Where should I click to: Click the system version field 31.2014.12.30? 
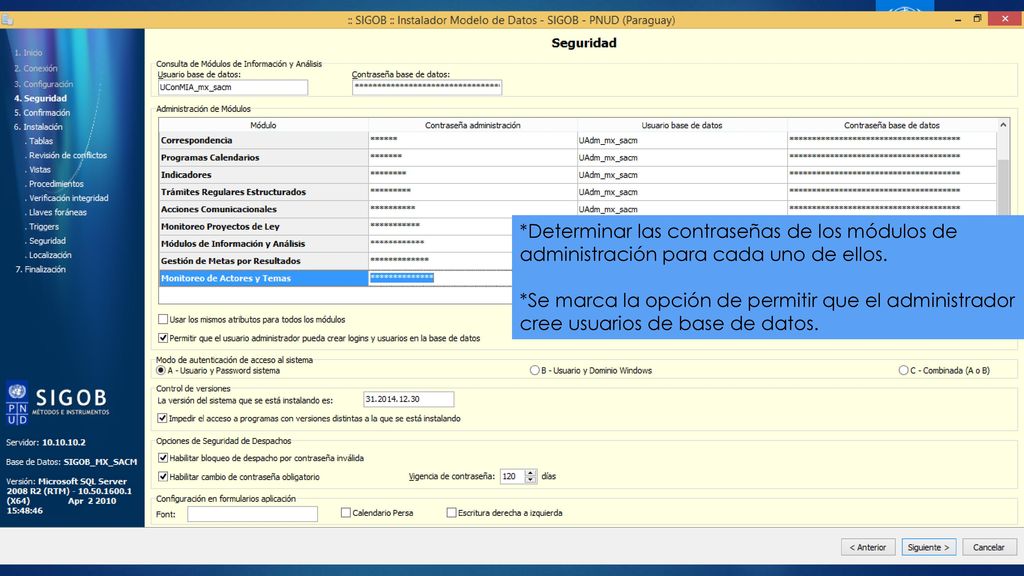coord(408,399)
